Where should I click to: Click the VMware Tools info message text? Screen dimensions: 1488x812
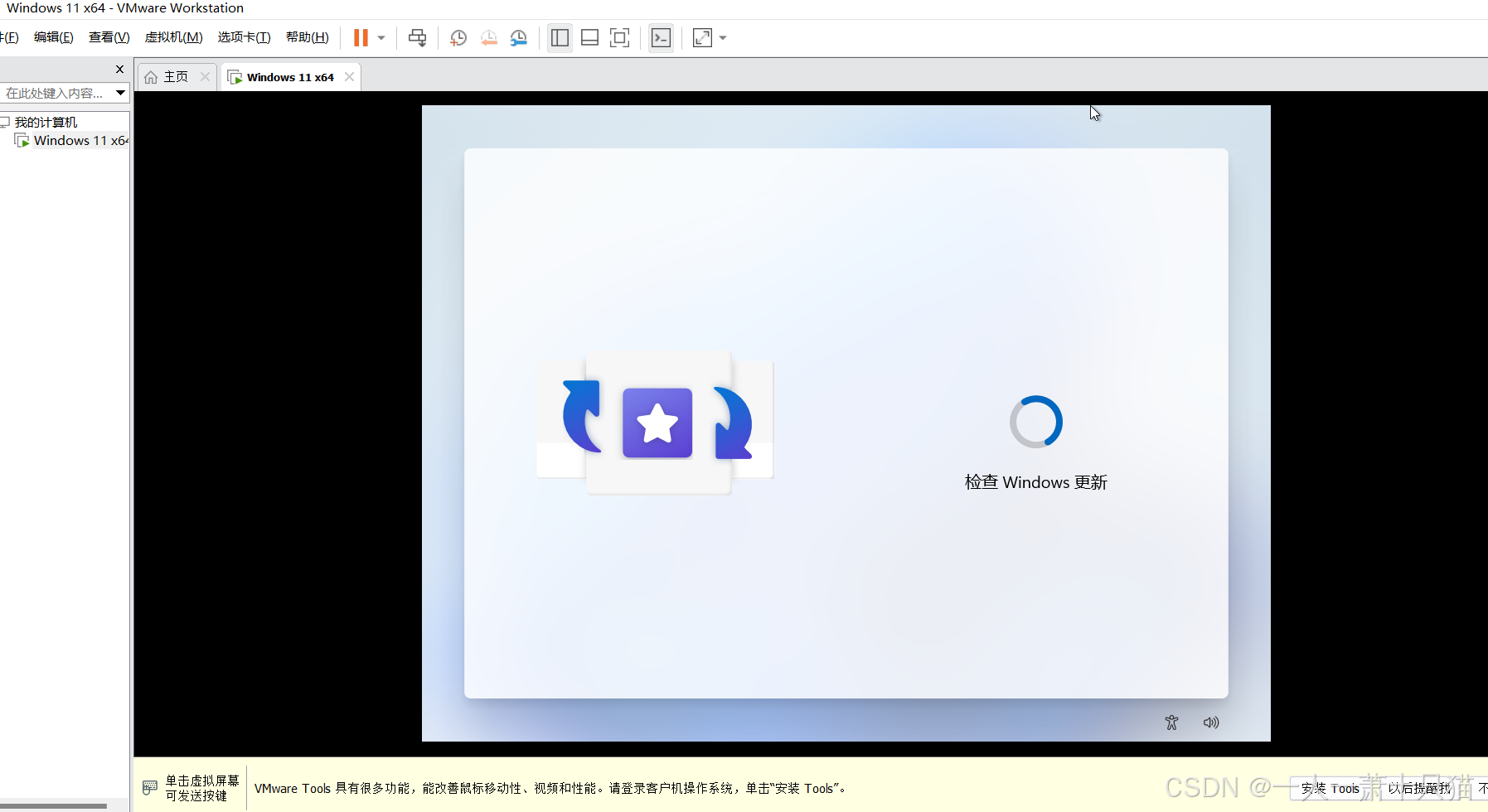550,789
